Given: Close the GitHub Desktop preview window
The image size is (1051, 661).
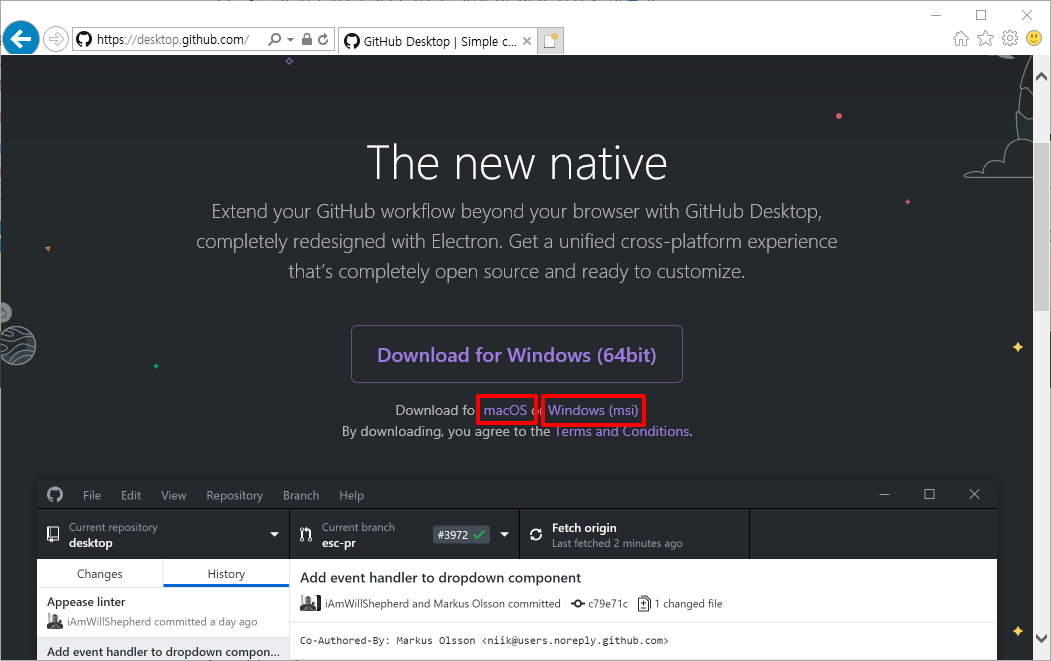Looking at the screenshot, I should 975,494.
